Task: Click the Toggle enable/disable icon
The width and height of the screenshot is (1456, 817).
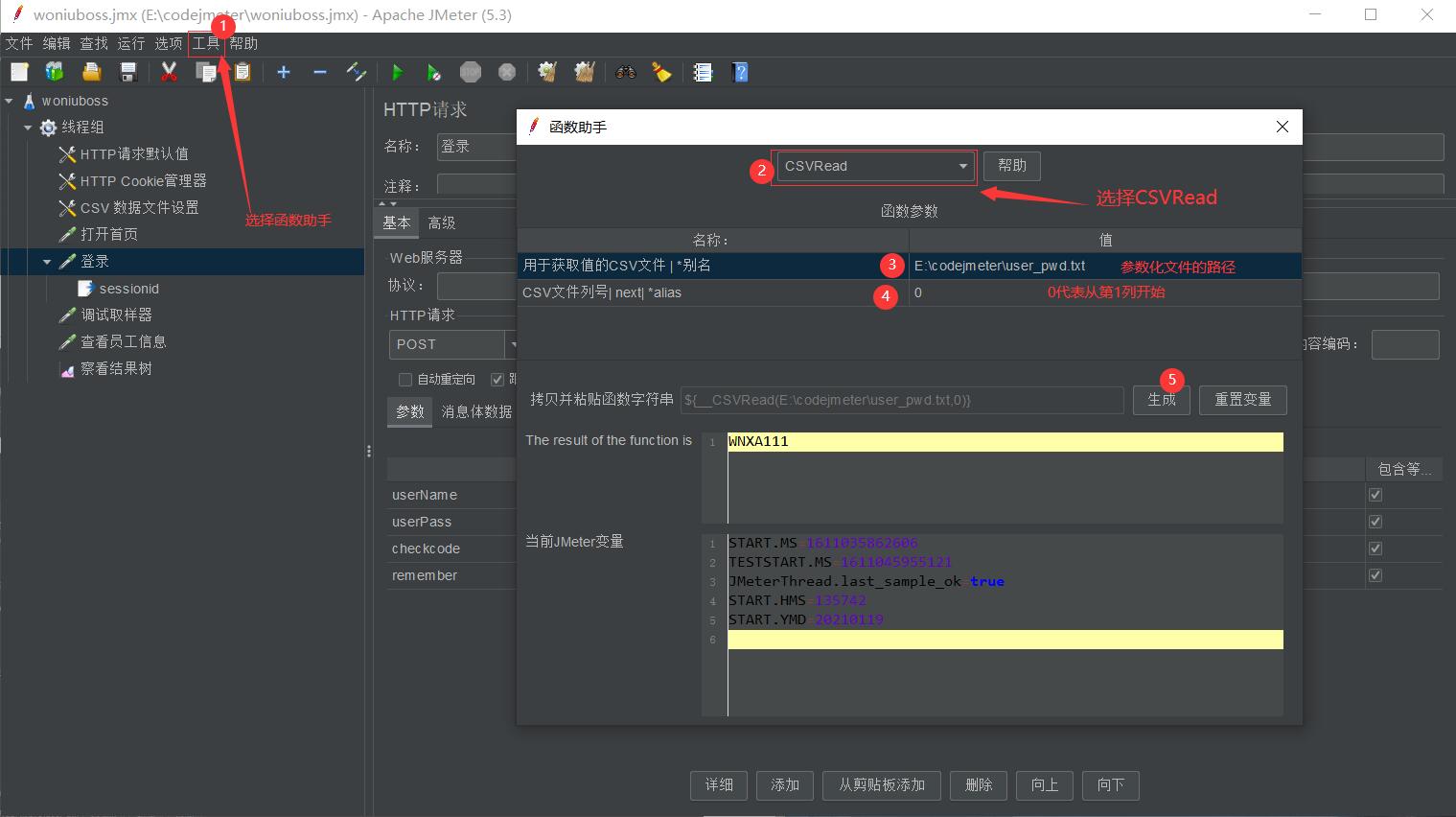Action: (x=357, y=72)
